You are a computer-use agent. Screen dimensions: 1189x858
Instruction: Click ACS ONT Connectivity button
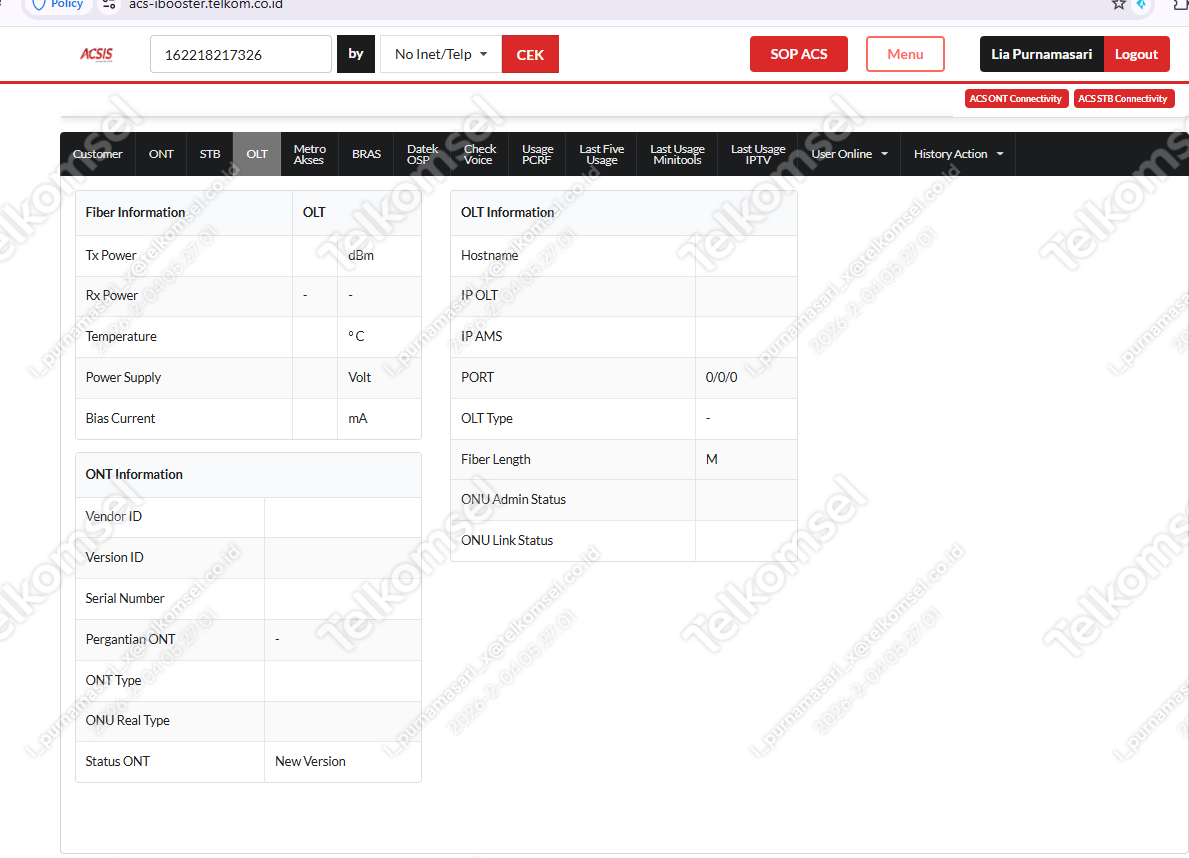1016,99
